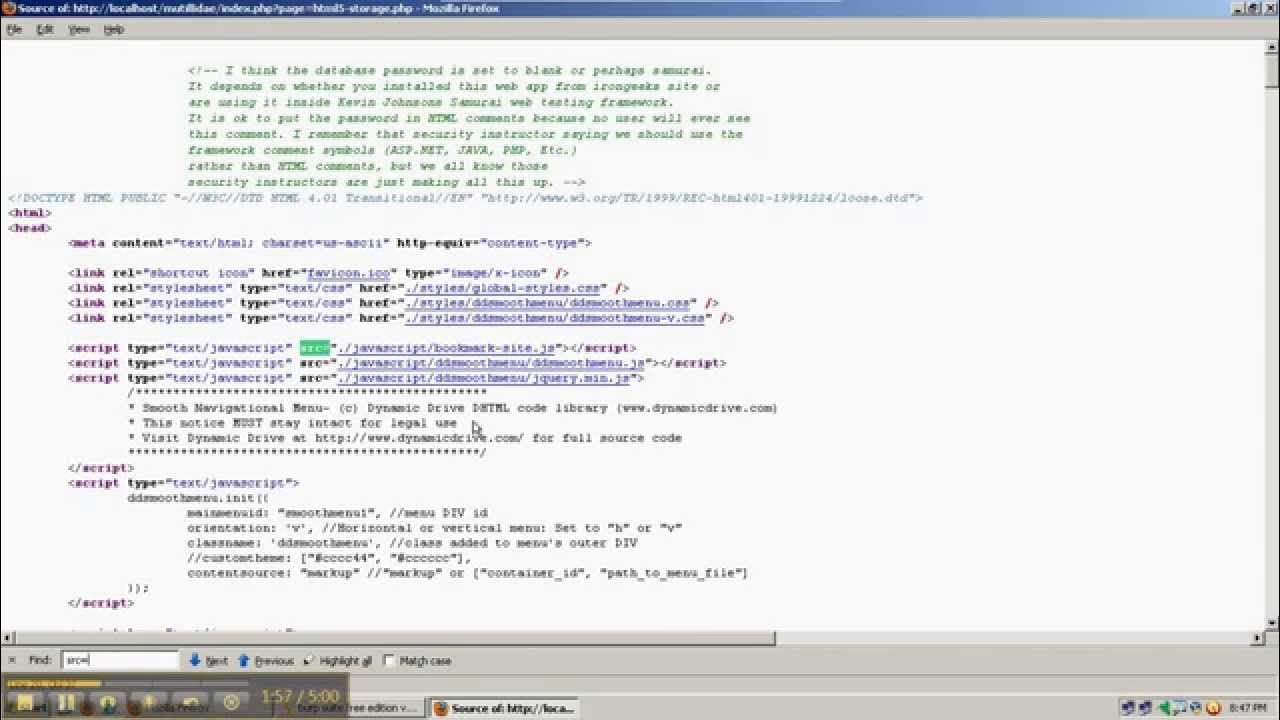The height and width of the screenshot is (720, 1280).
Task: Click the mainmenuid: "smoothmenu1" line
Action: coord(337,513)
